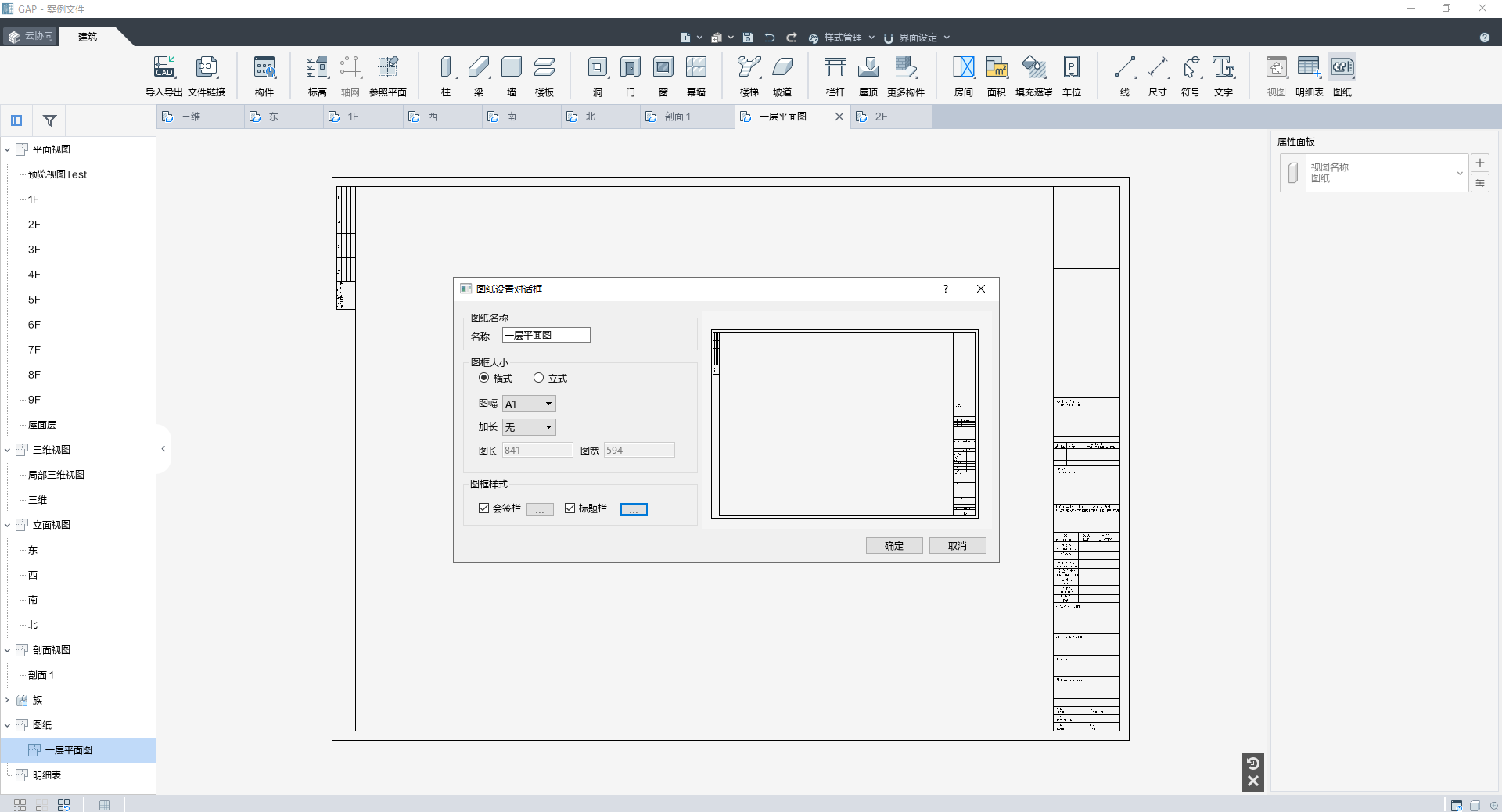This screenshot has height=812, width=1502.
Task: Click the 取消 cancel button
Action: (958, 546)
